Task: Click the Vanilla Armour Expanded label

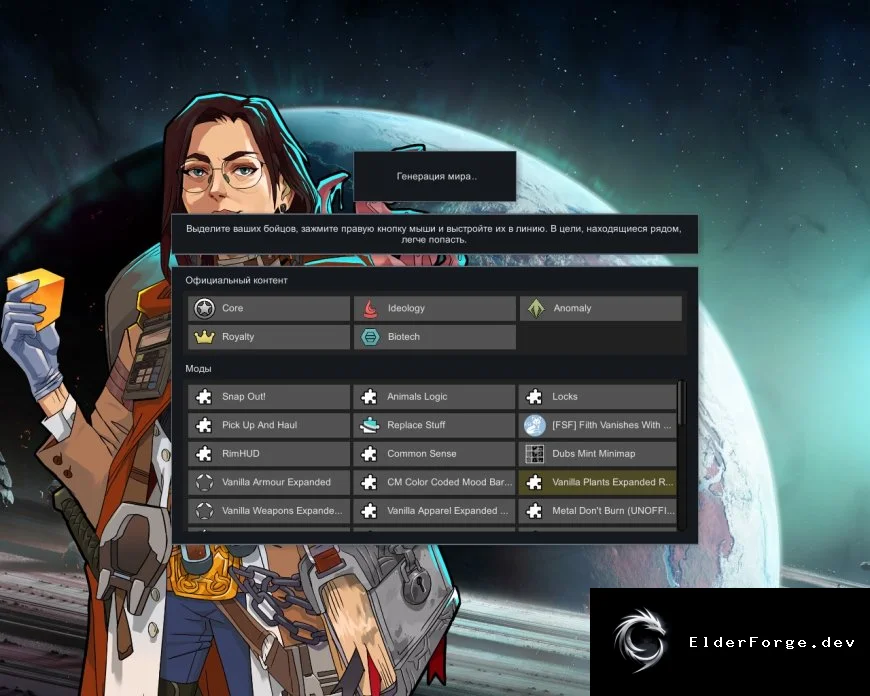Action: 276,482
